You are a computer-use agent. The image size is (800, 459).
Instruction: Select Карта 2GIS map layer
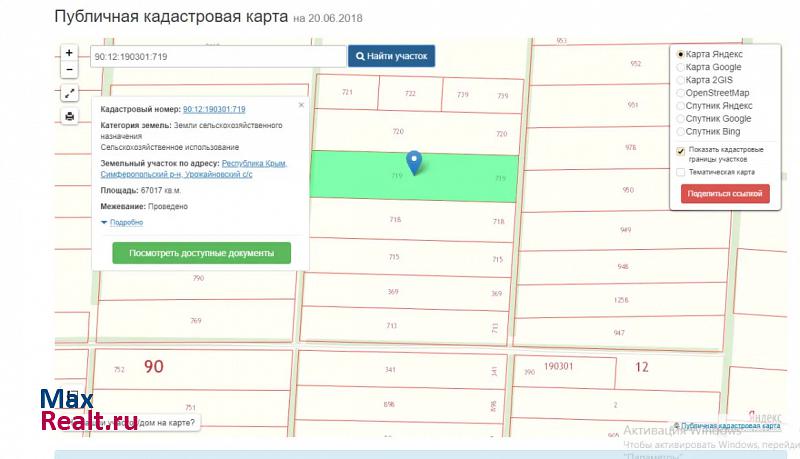click(x=681, y=80)
